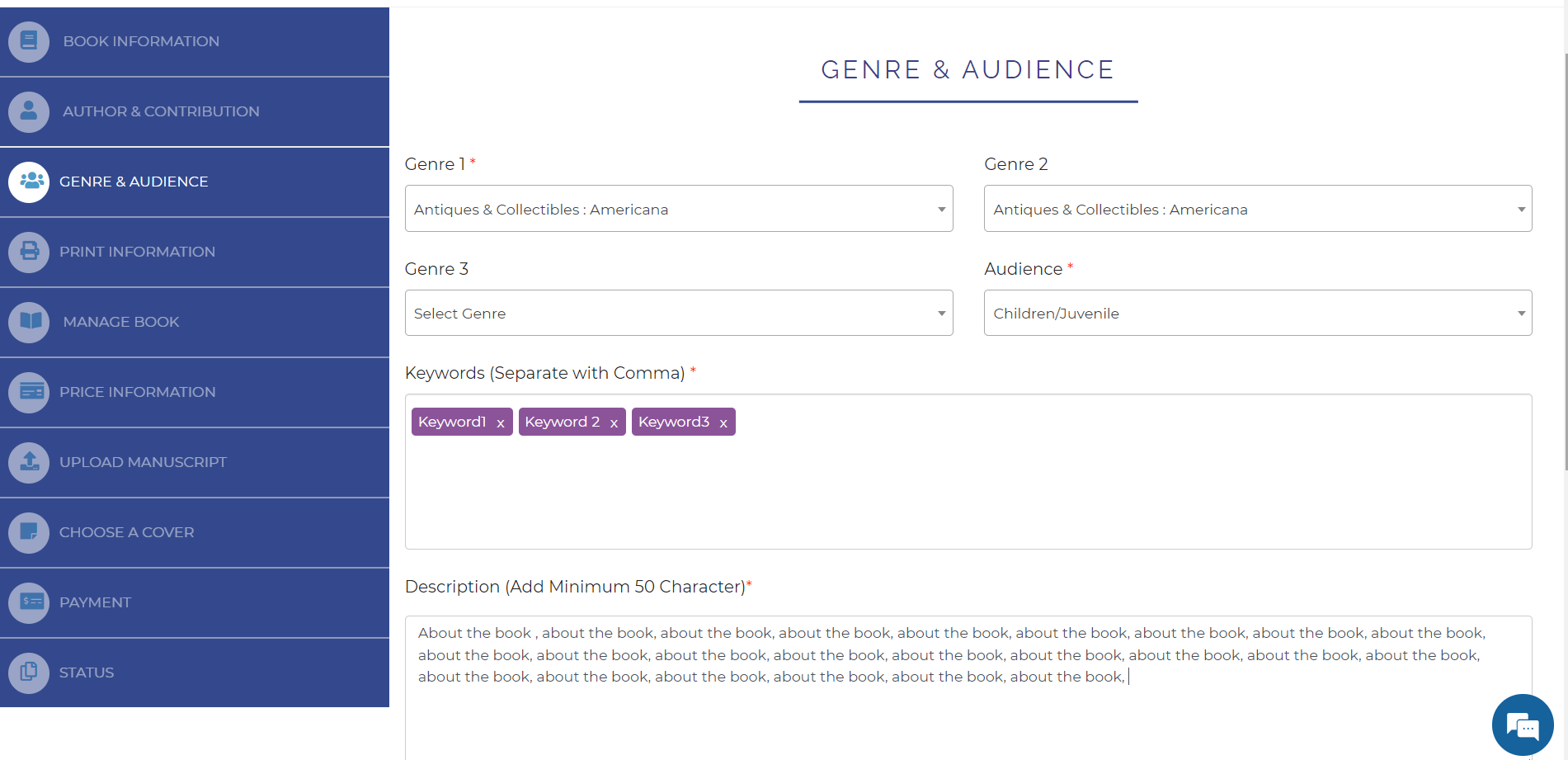This screenshot has width=1568, height=760.
Task: Open the live chat bubble icon
Action: (x=1523, y=725)
